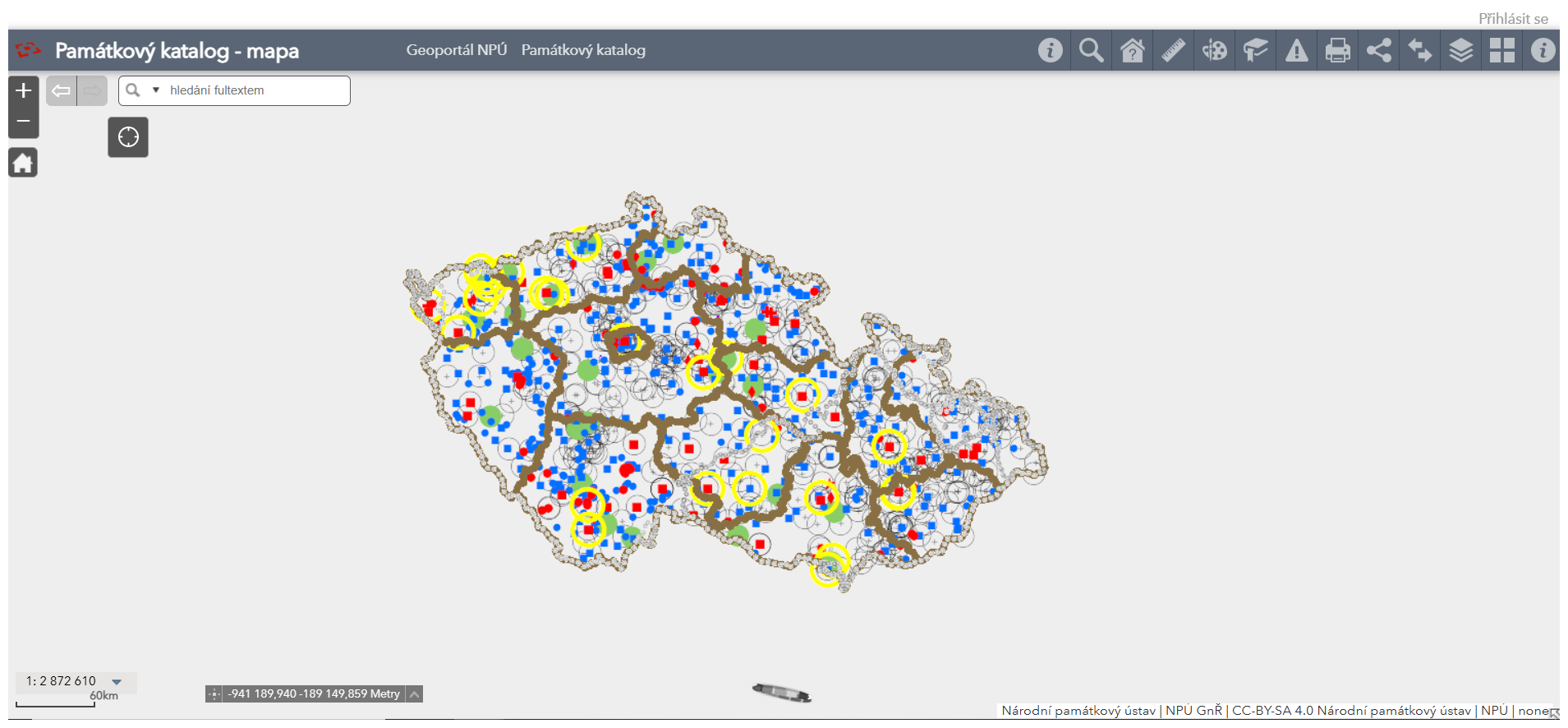This screenshot has width=1568, height=728.
Task: Click into the hledání fultextem search field
Action: tap(255, 90)
